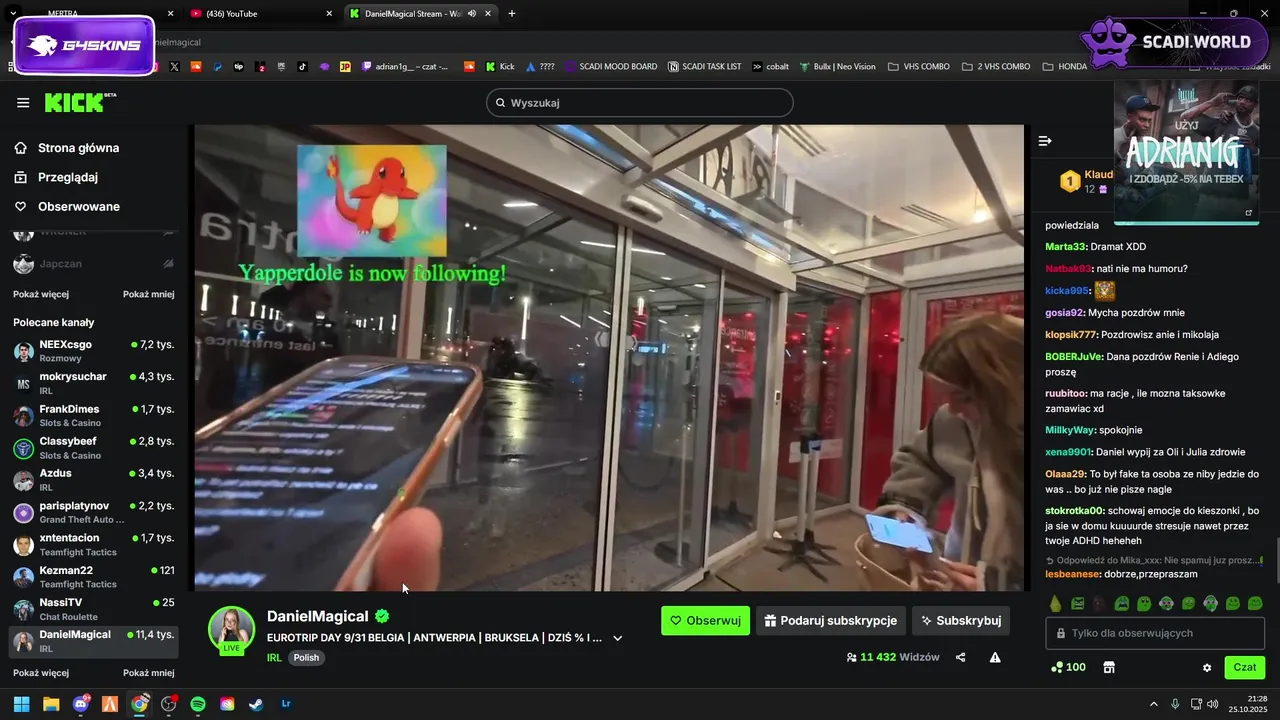The image size is (1280, 720).
Task: Open SCADI TASK LIST bookmark
Action: (x=704, y=67)
